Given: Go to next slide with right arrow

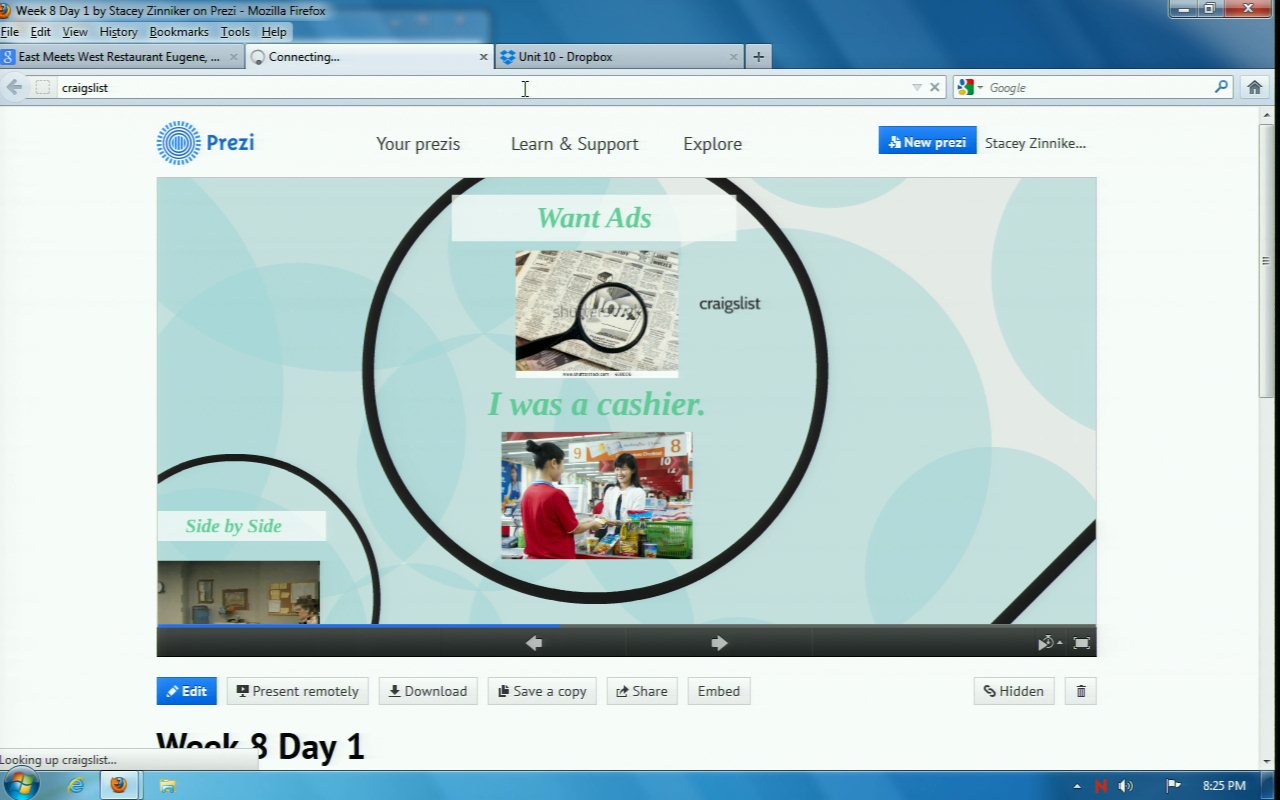Looking at the screenshot, I should point(719,643).
